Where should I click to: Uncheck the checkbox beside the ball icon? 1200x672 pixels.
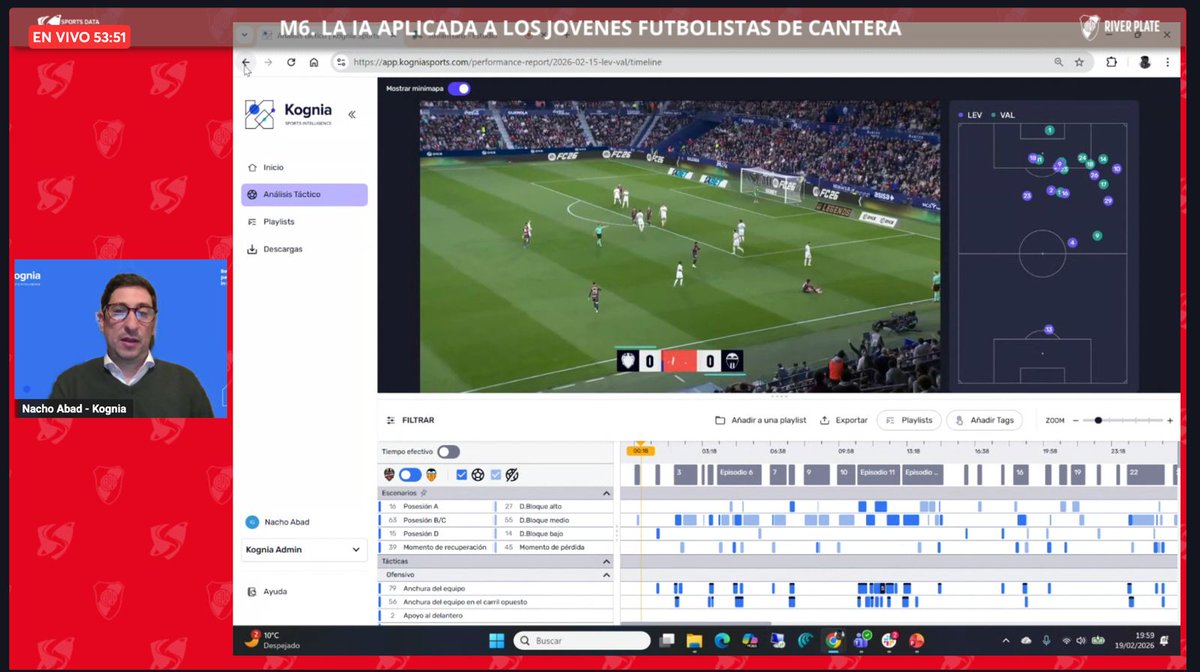(461, 474)
